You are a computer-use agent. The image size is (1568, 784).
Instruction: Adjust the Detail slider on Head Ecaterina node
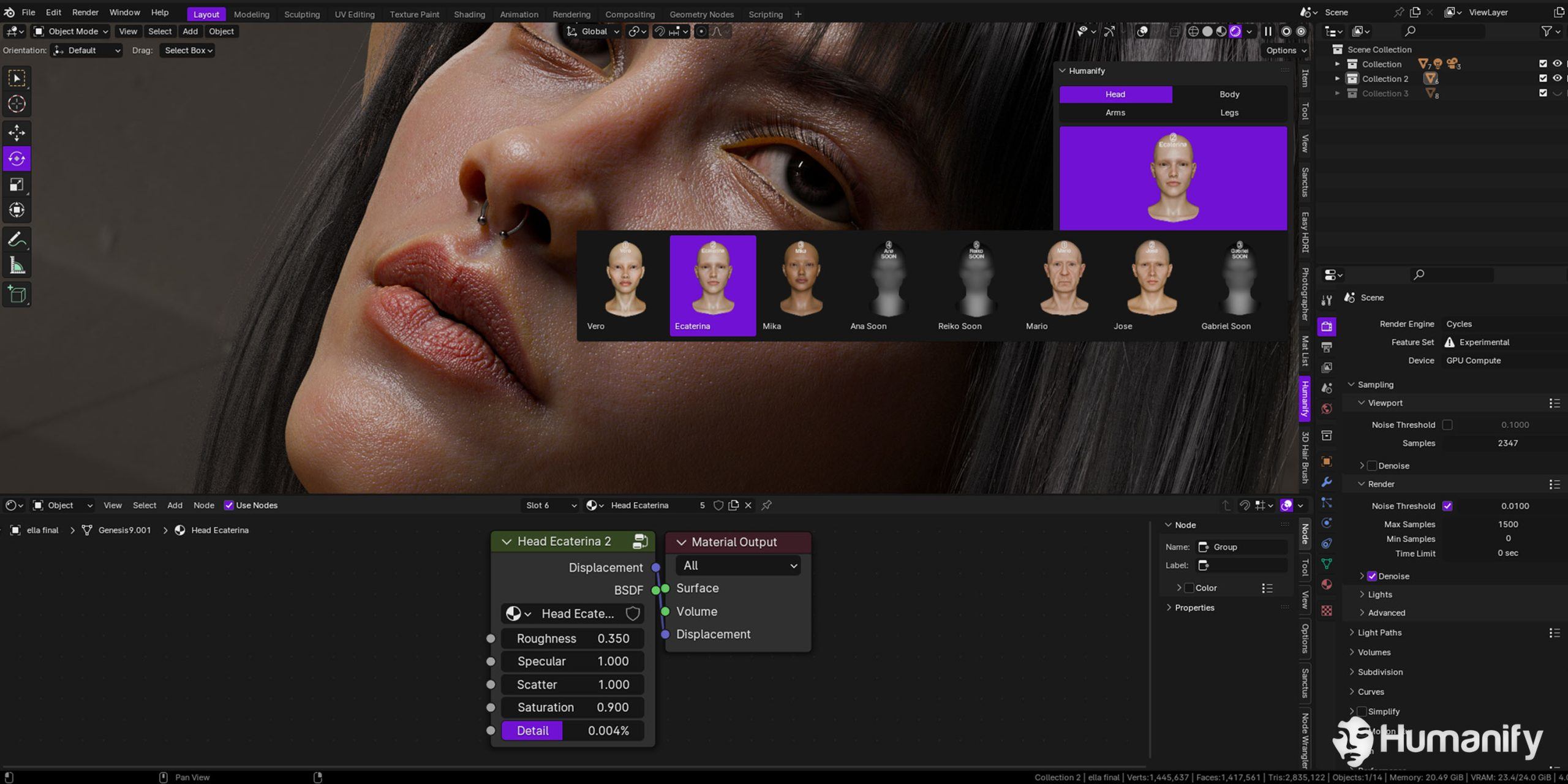[x=573, y=731]
